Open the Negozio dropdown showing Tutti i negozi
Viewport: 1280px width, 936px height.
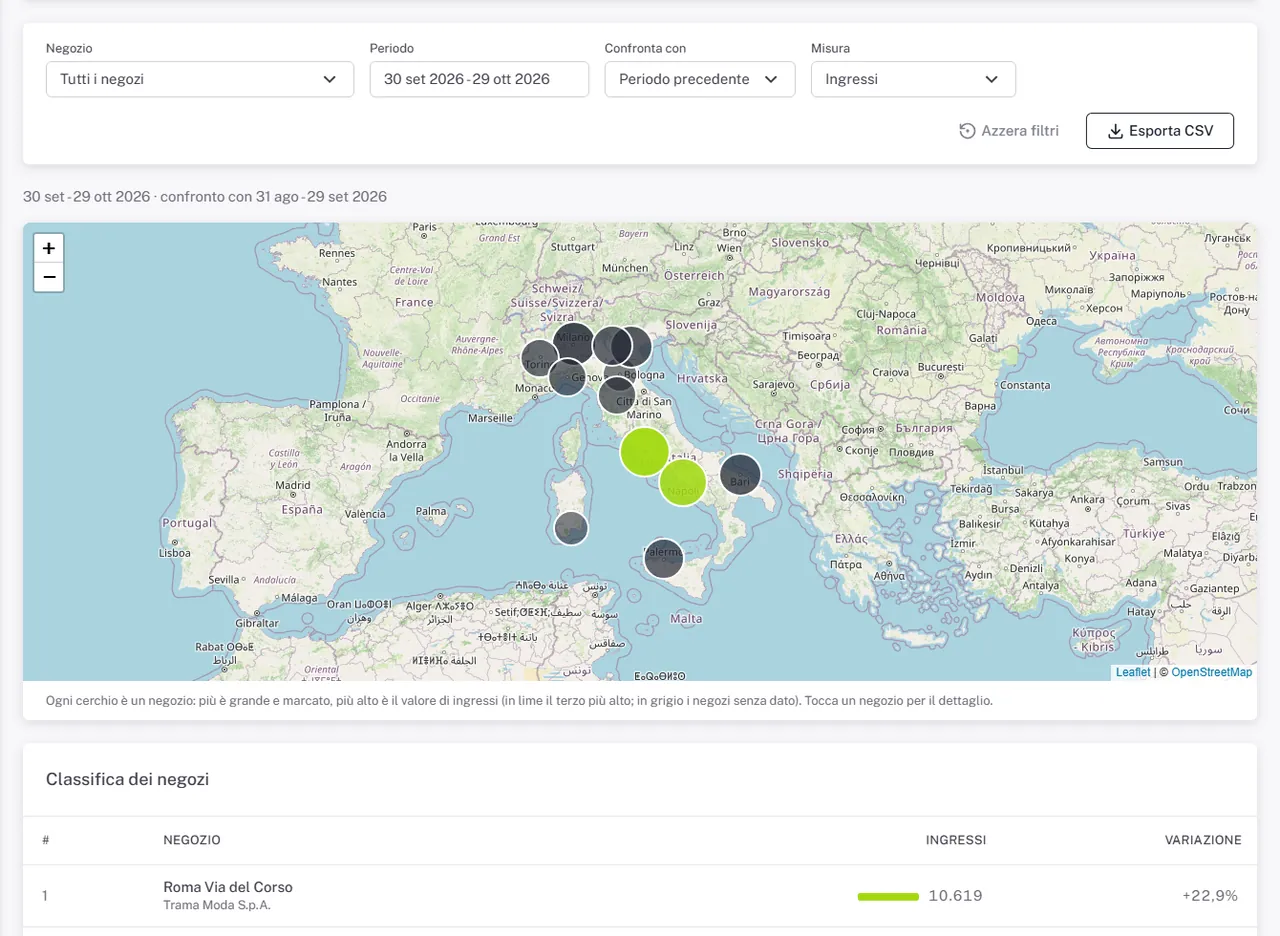click(x=200, y=79)
